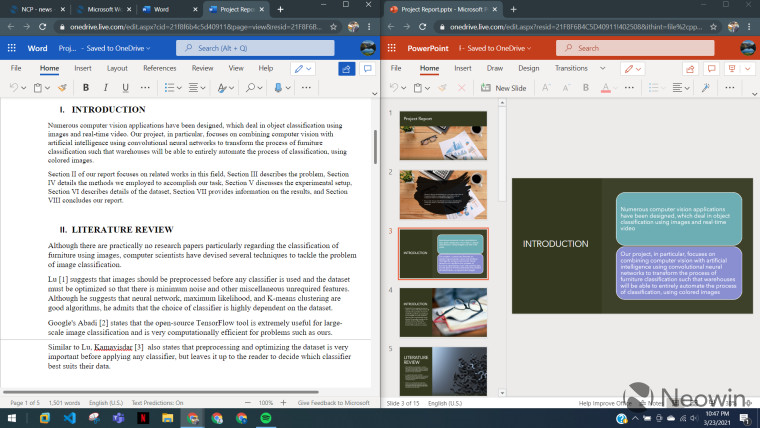The height and width of the screenshot is (428, 760).
Task: Click the bullets list icon in Word
Action: click(169, 88)
